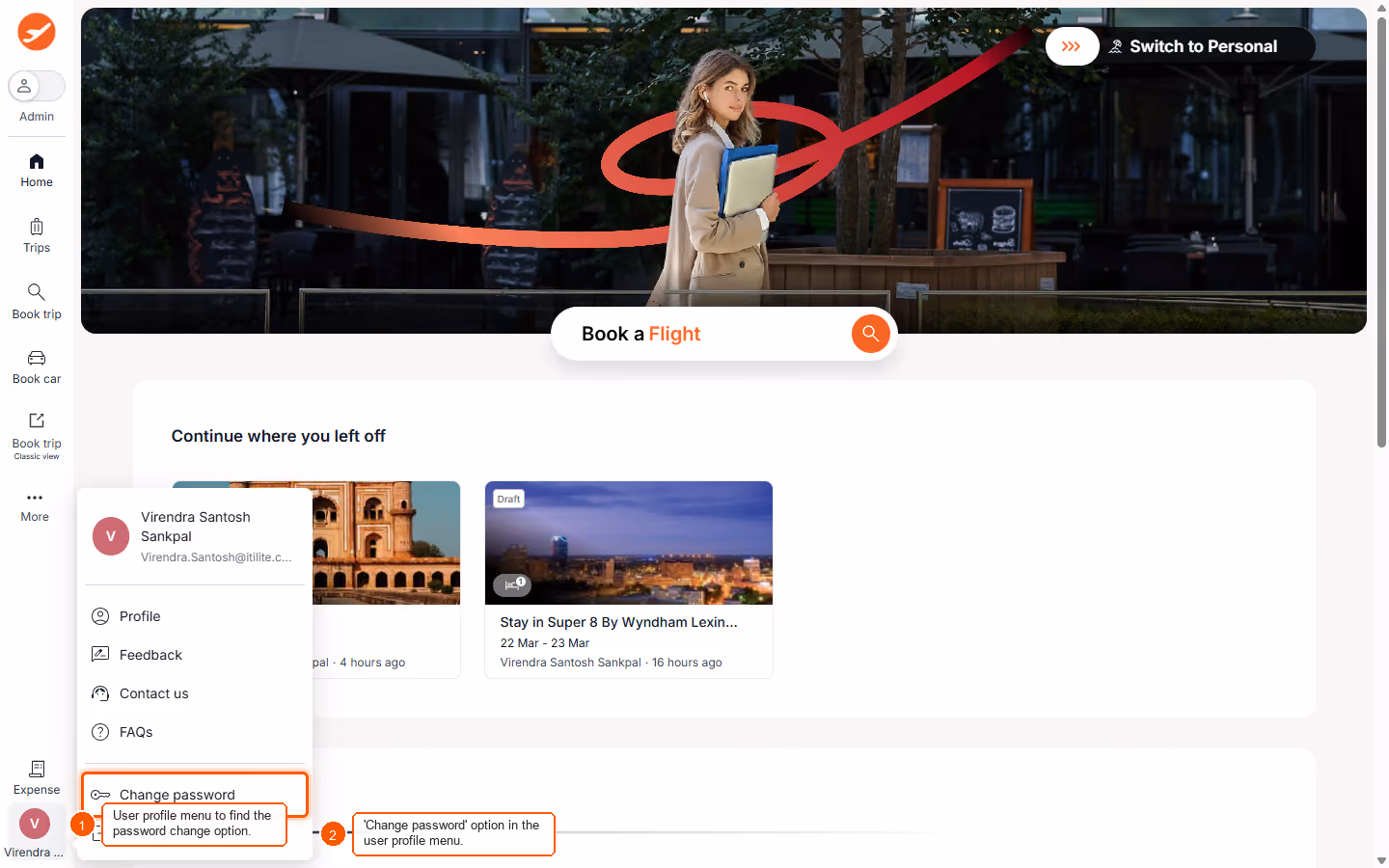Click the profile avatar in user menu
1389x868 pixels.
click(x=111, y=536)
